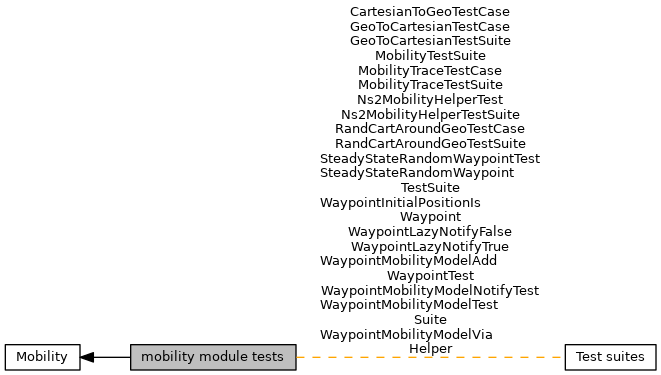Open SteadyStateRandomWaypointTest label
The image size is (661, 375).
coord(430,159)
